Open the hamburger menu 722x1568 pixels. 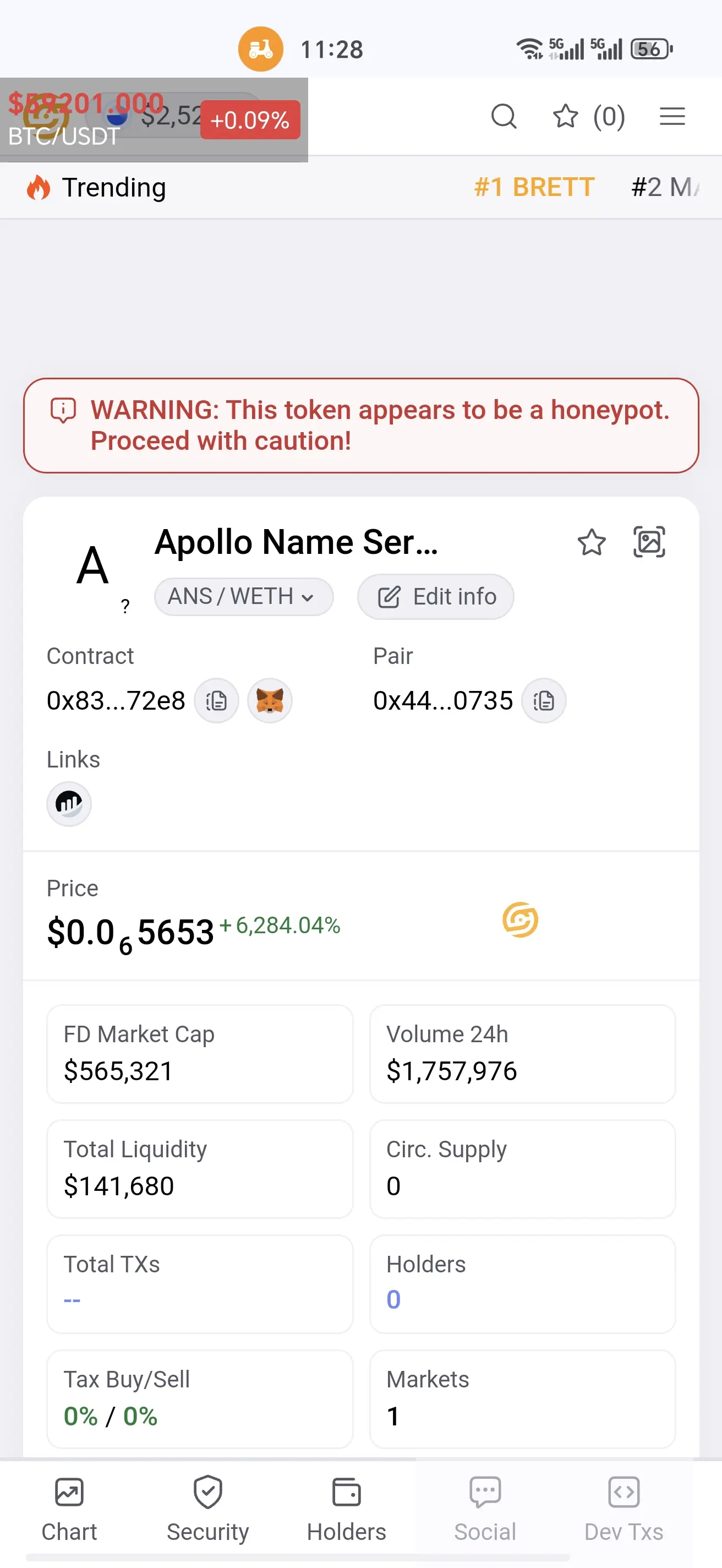point(672,116)
